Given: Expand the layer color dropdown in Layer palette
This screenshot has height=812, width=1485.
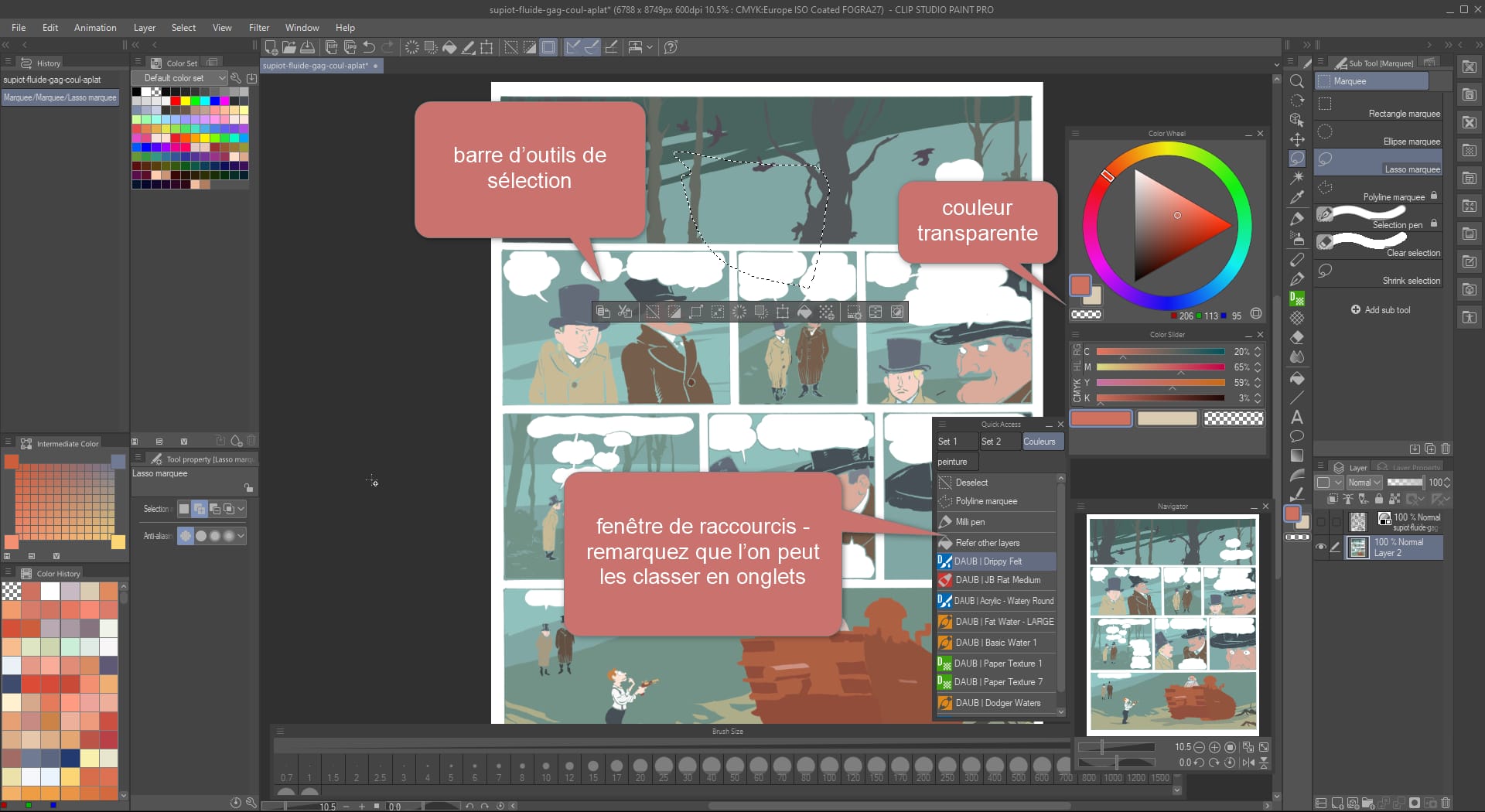Looking at the screenshot, I should pos(1330,483).
